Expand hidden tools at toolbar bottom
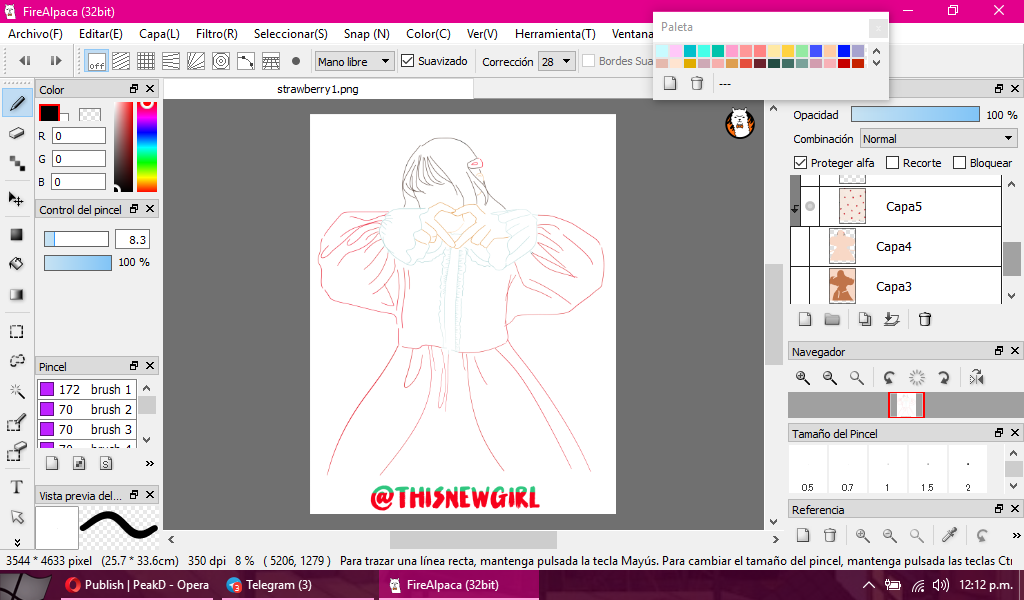Viewport: 1024px width, 600px height. point(17,542)
